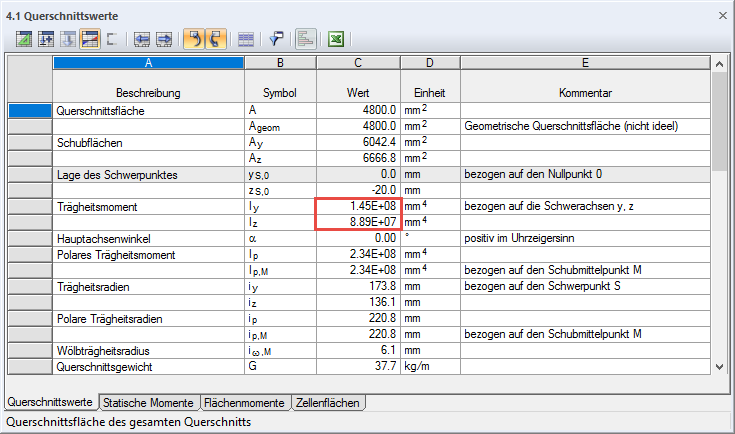Click the Ay value 6042.4
Image resolution: width=735 pixels, height=434 pixels.
point(358,142)
